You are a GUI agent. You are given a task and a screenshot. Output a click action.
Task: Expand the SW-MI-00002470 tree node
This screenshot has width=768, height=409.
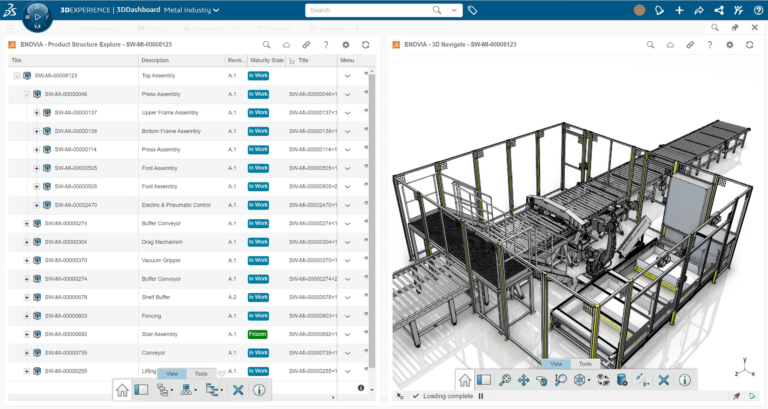(36, 205)
